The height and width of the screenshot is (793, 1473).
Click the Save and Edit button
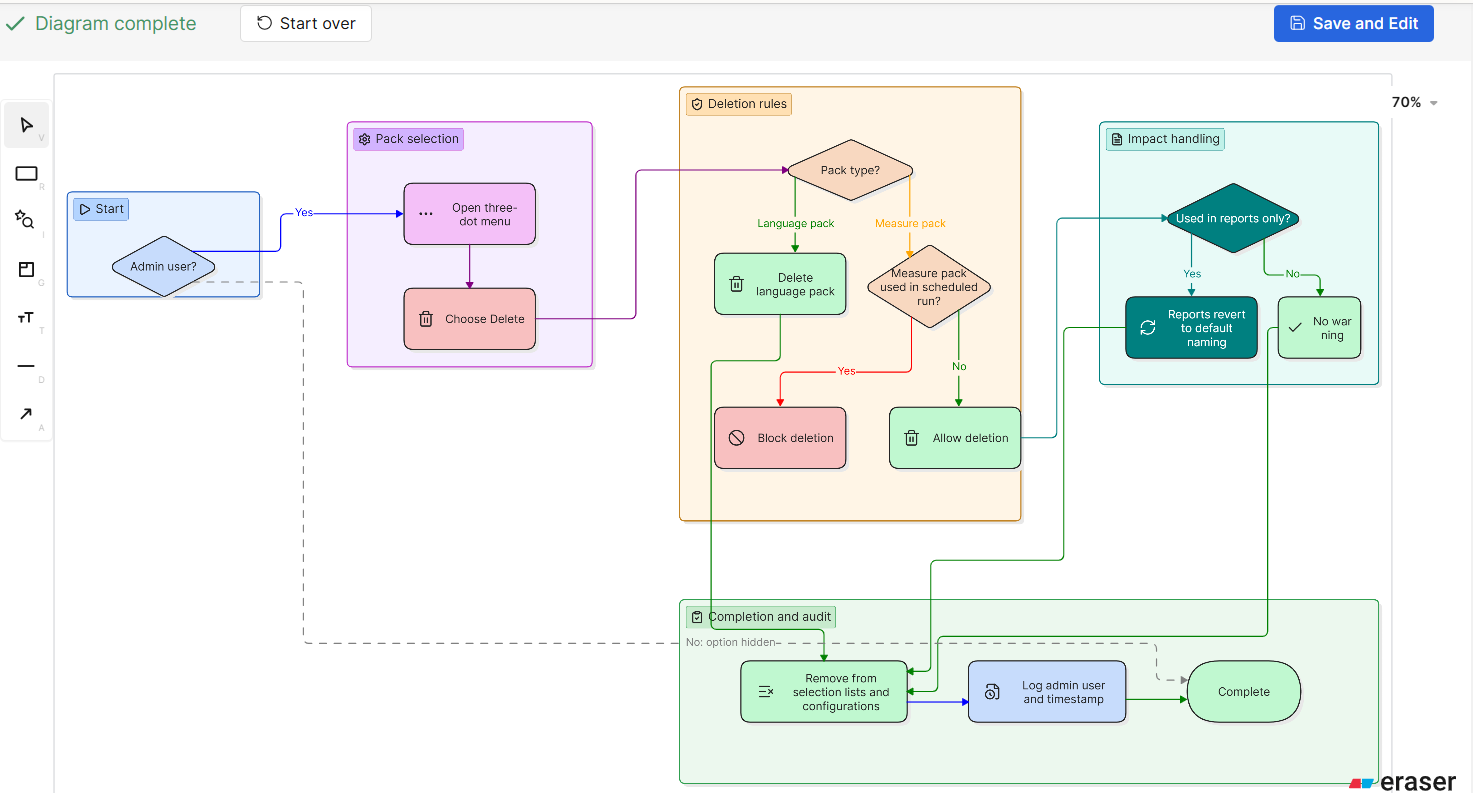tap(1354, 24)
